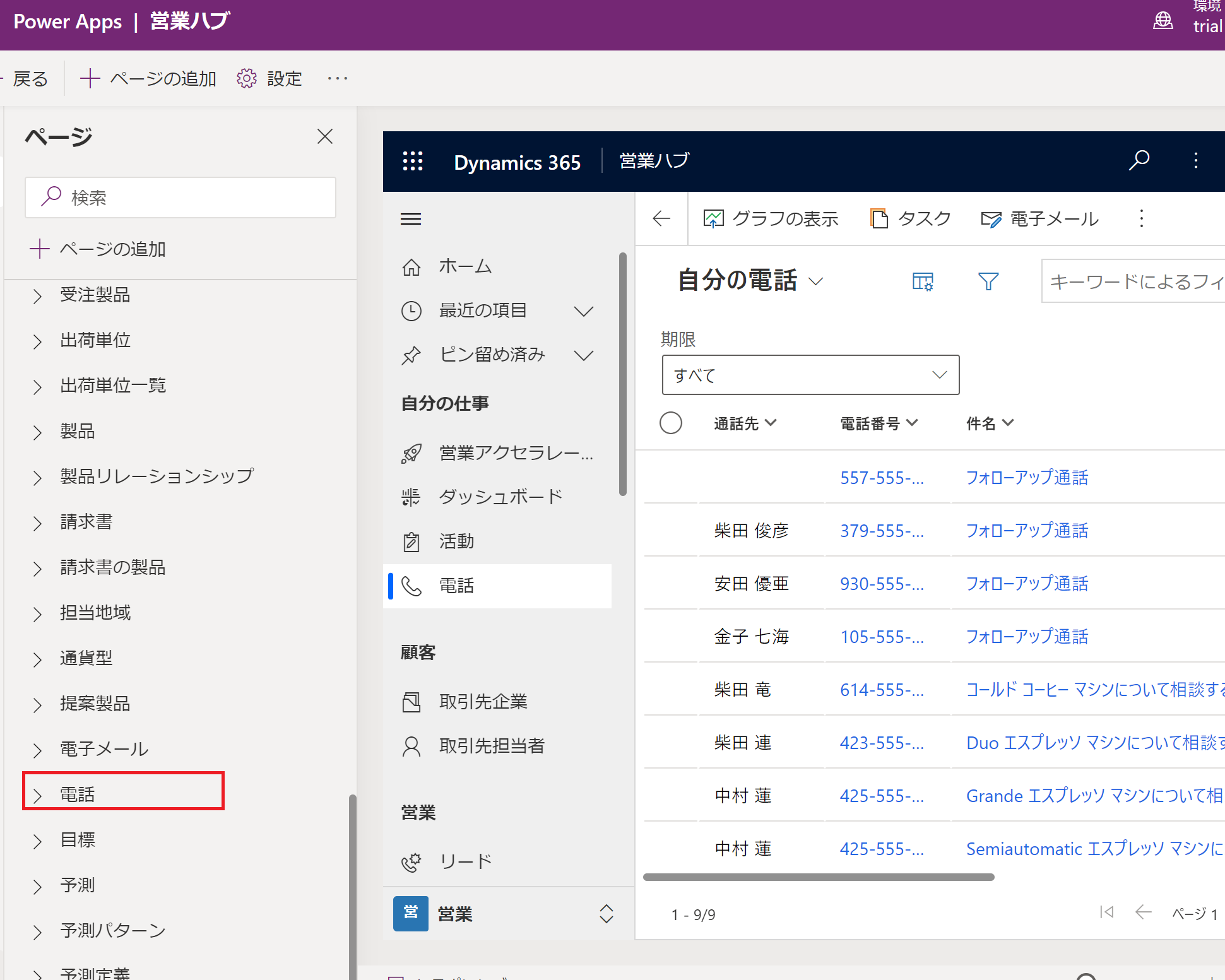Viewport: 1225px width, 980px height.
Task: Click ページの追加 in top toolbar
Action: pyautogui.click(x=148, y=78)
